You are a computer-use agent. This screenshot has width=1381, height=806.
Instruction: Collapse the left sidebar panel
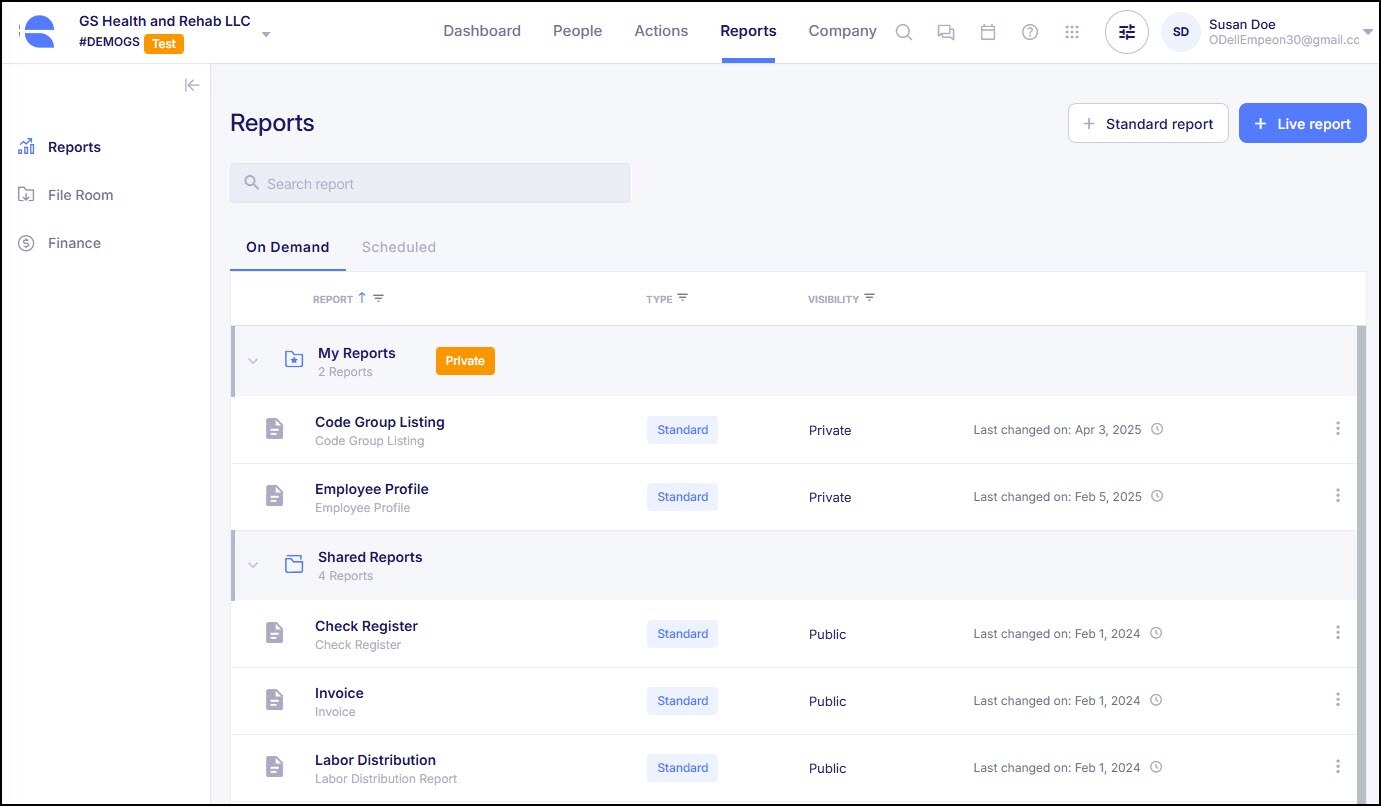[x=192, y=85]
